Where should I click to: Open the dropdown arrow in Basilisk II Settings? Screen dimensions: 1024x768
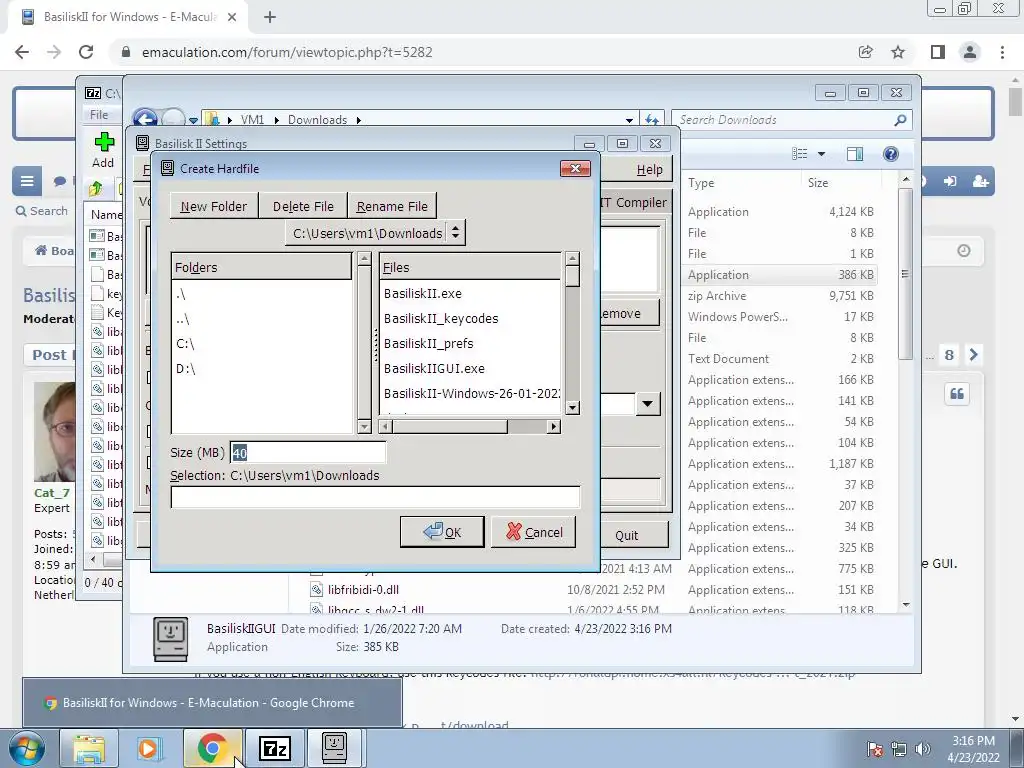coord(647,404)
